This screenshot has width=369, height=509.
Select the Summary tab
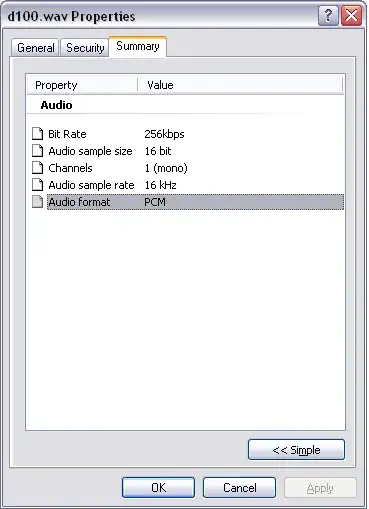point(138,46)
